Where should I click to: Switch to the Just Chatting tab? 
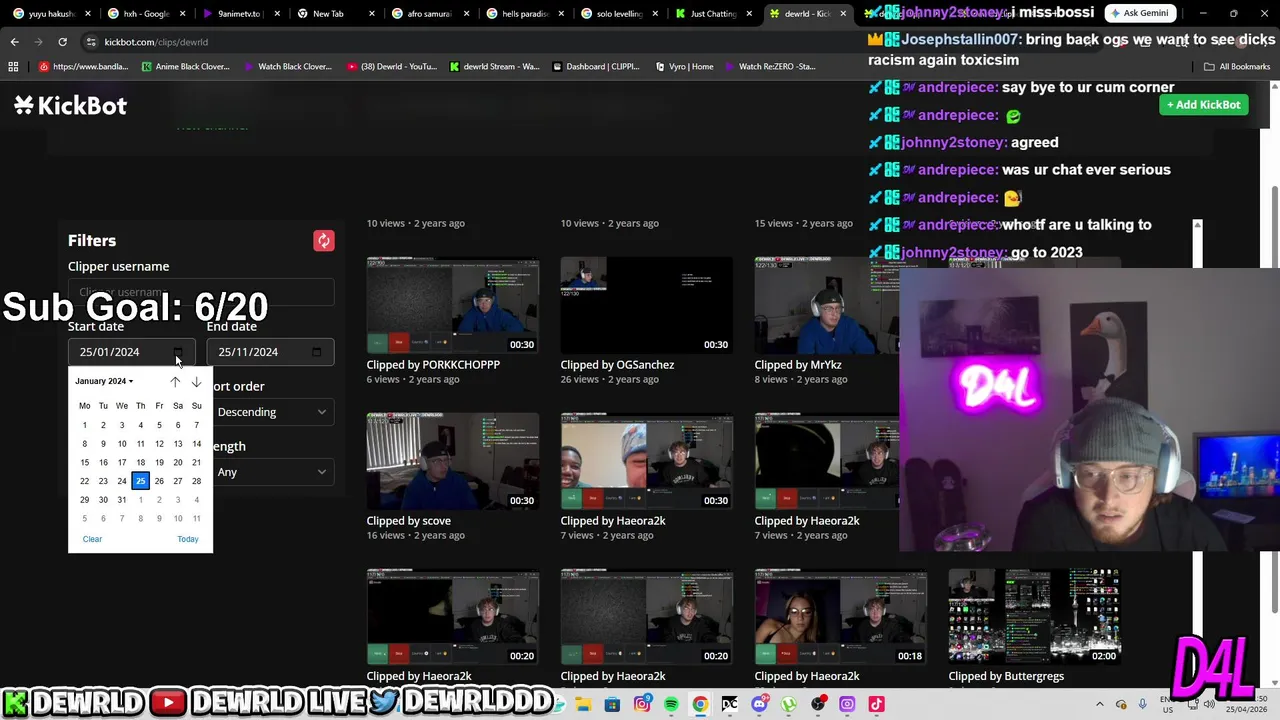[x=712, y=14]
